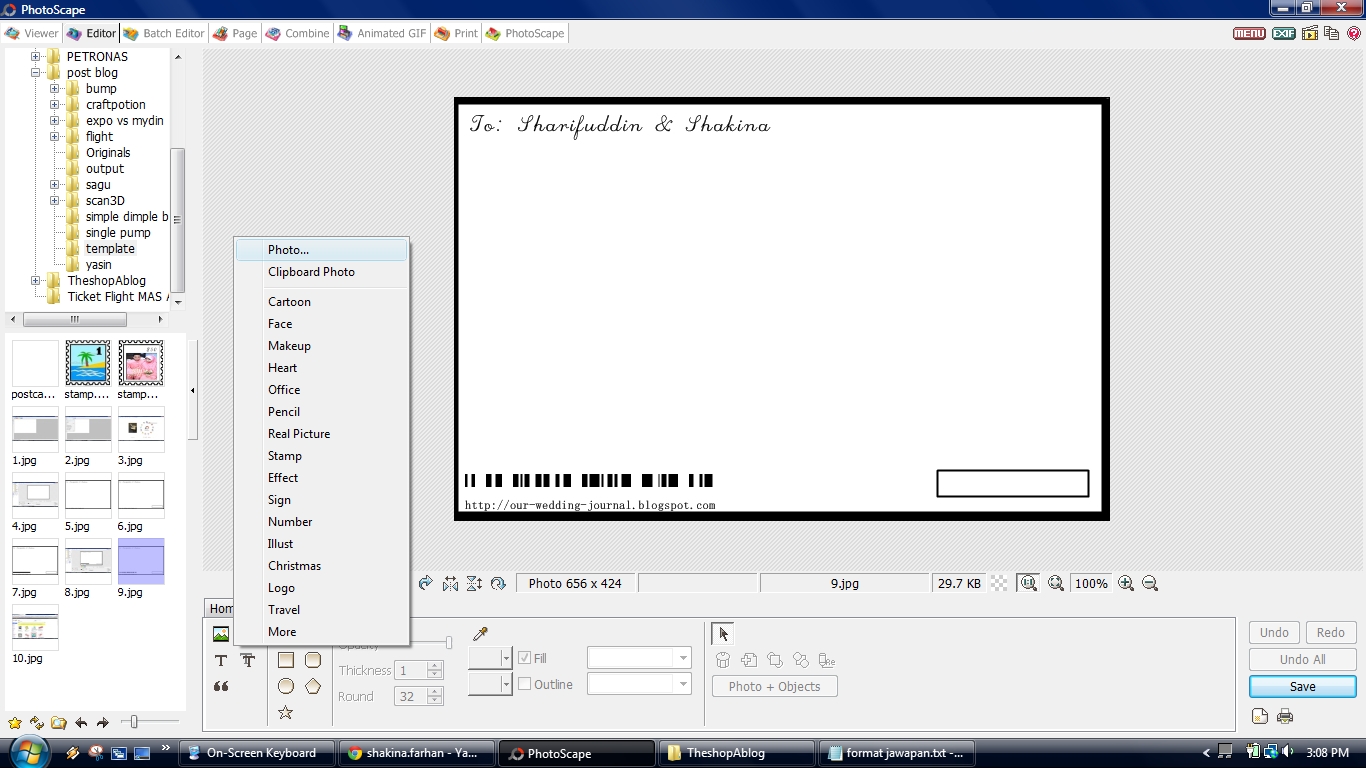1366x768 pixels.
Task: Pick the eyedropper color picker
Action: coord(480,634)
